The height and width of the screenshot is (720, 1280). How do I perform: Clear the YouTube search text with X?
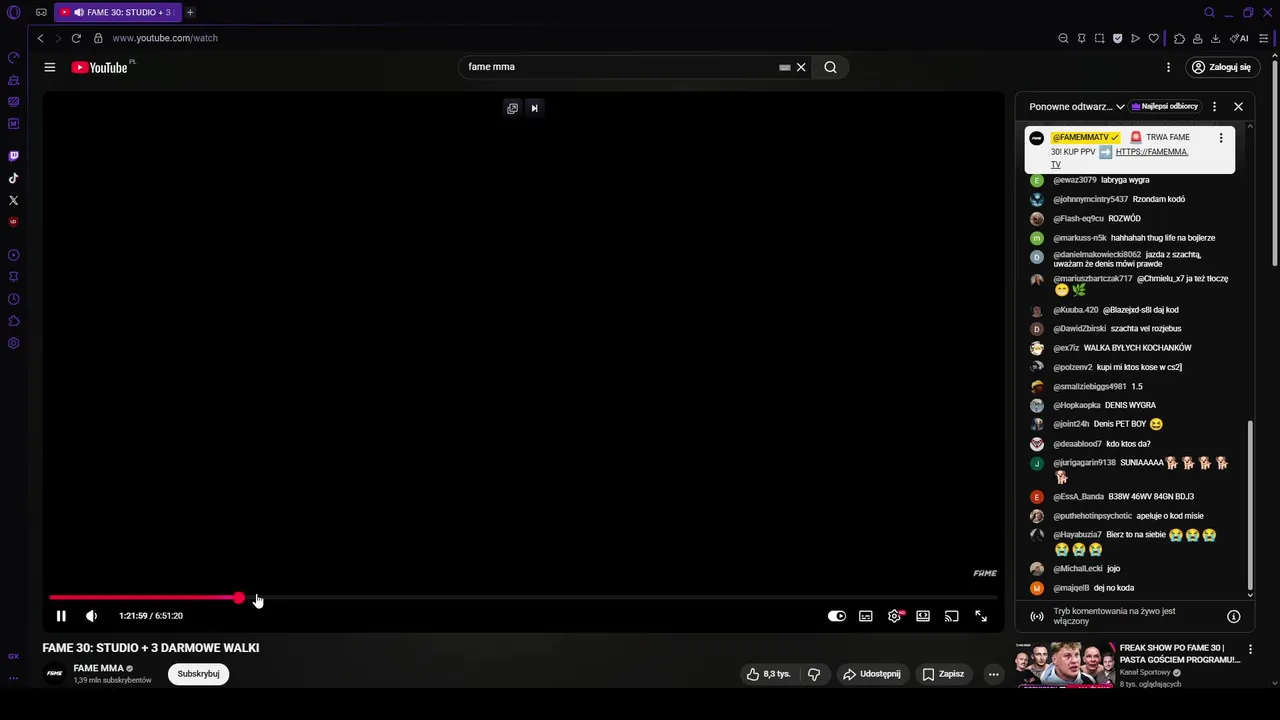801,67
